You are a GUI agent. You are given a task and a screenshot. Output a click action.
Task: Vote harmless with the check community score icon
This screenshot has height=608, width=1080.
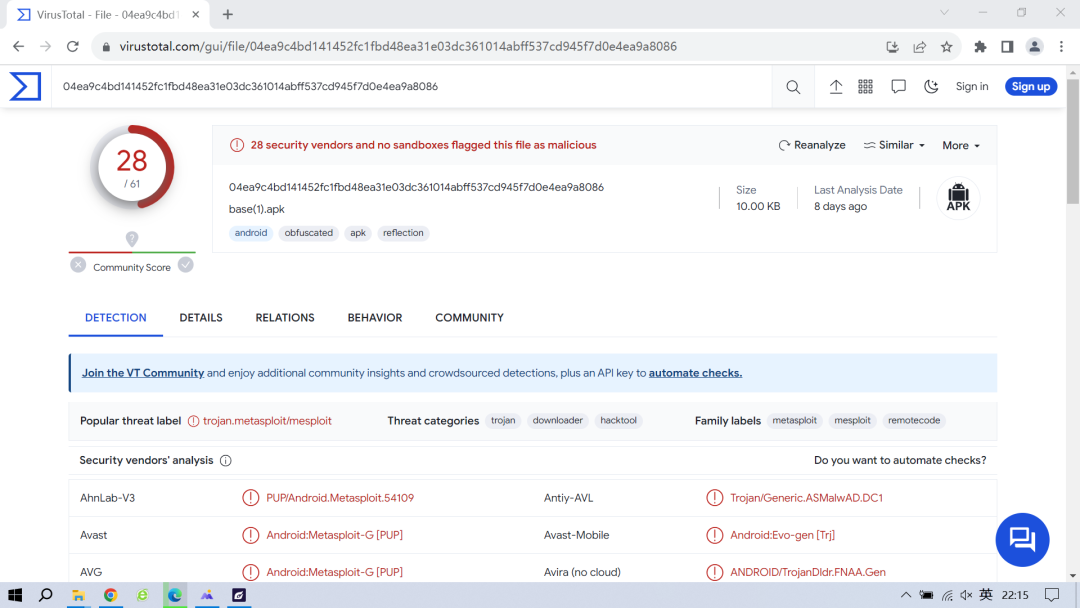click(x=185, y=265)
